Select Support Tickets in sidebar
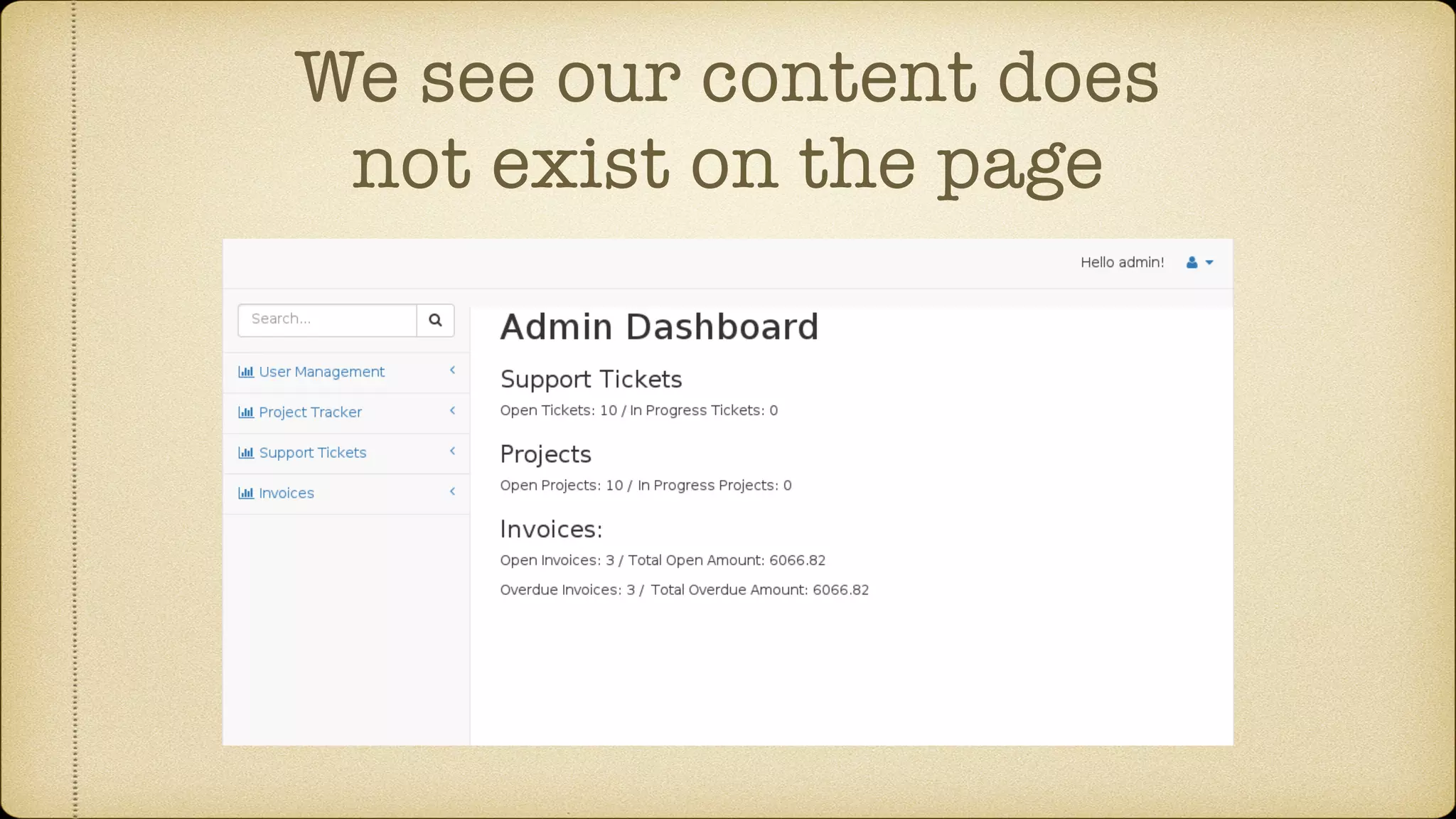 [312, 453]
